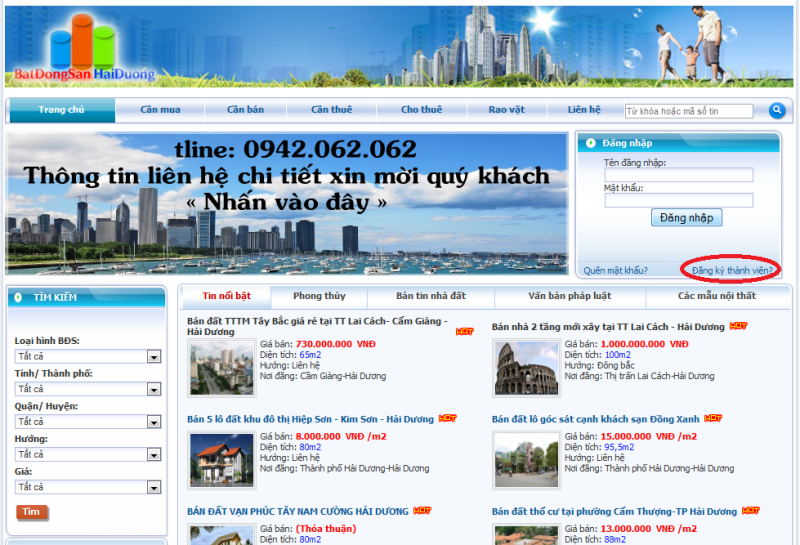This screenshot has height=545, width=800.
Task: Click the 730.000.000 VNĐ price
Action: pyautogui.click(x=336, y=344)
